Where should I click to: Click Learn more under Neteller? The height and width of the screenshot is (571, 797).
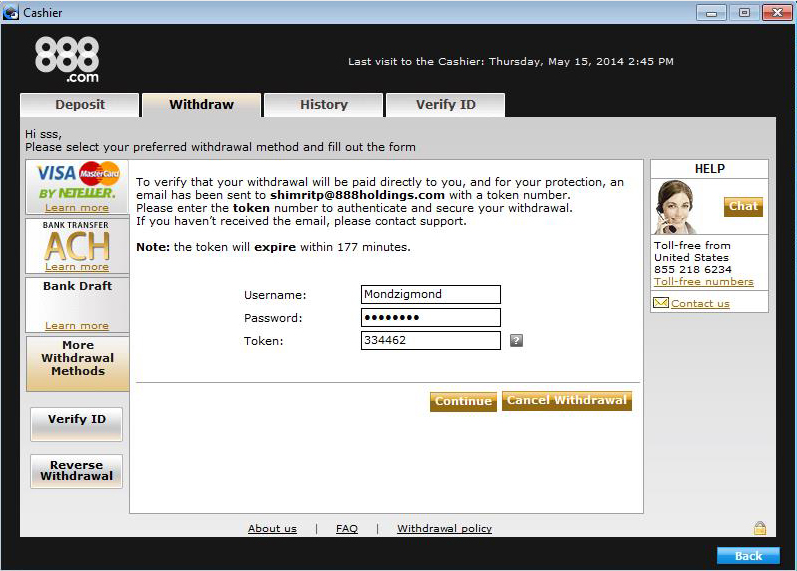(x=77, y=208)
